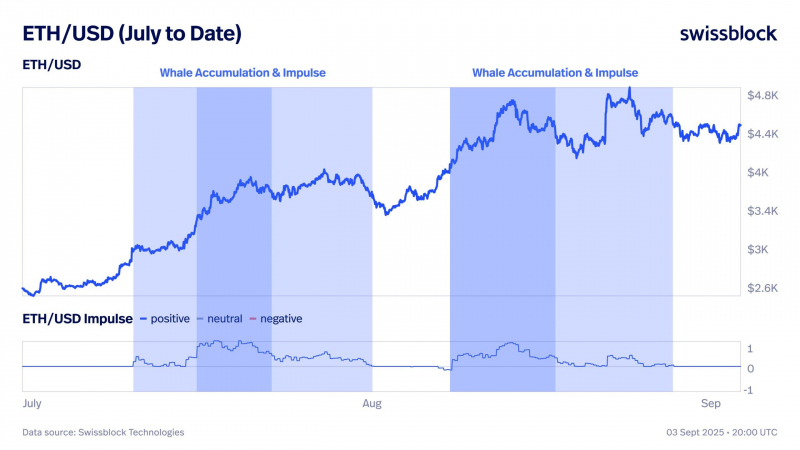Click the positive impulse legend marker
This screenshot has height=450, width=800.
(143, 319)
